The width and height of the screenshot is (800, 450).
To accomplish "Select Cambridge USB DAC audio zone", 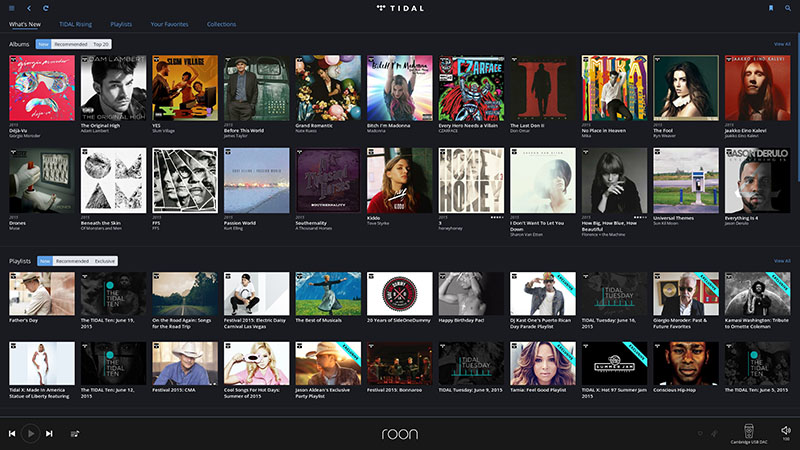I will (x=748, y=434).
